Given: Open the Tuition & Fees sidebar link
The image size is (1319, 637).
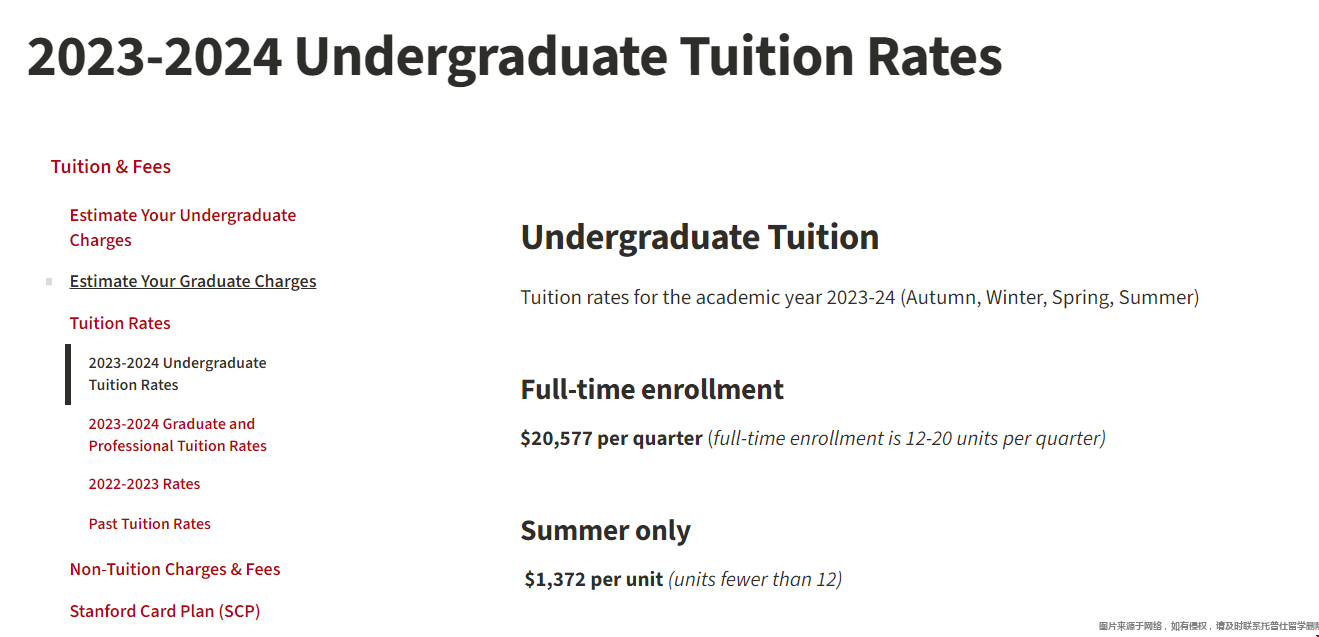Looking at the screenshot, I should [111, 167].
